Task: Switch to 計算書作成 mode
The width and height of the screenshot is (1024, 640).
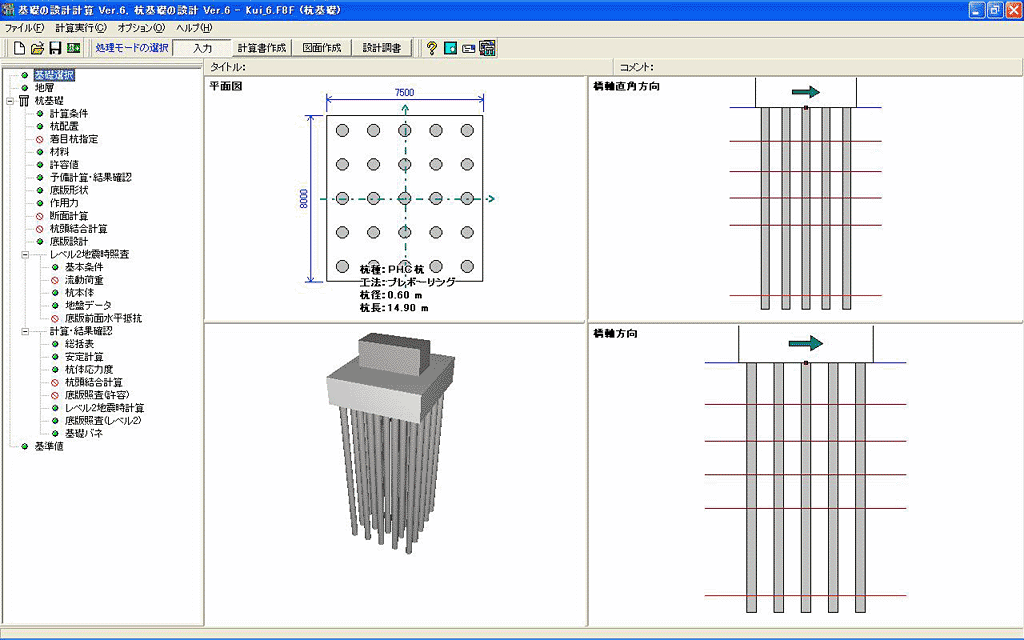Action: tap(262, 48)
